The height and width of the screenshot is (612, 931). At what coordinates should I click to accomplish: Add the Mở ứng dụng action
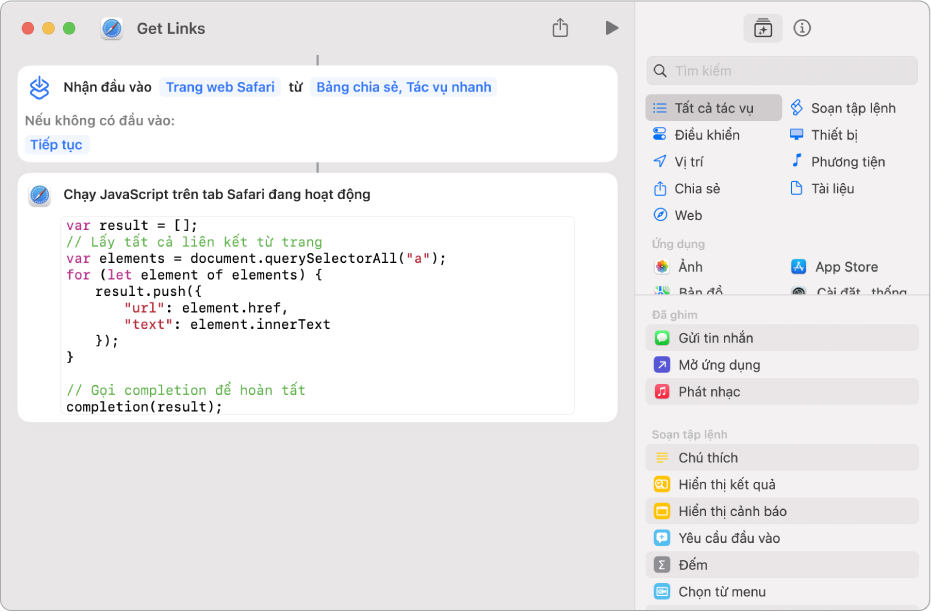[782, 364]
